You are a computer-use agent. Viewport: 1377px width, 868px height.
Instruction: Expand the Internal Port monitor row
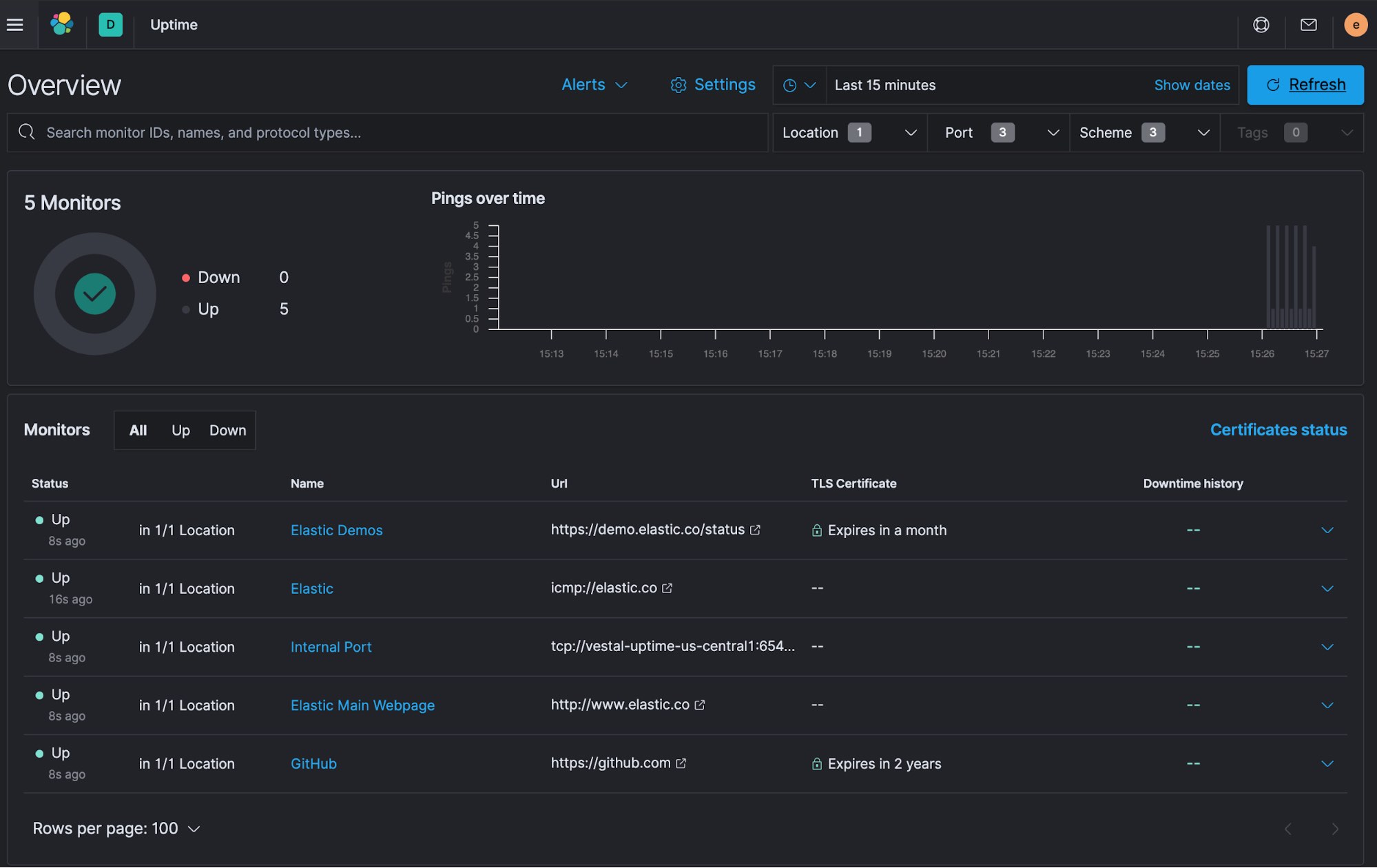(x=1327, y=647)
